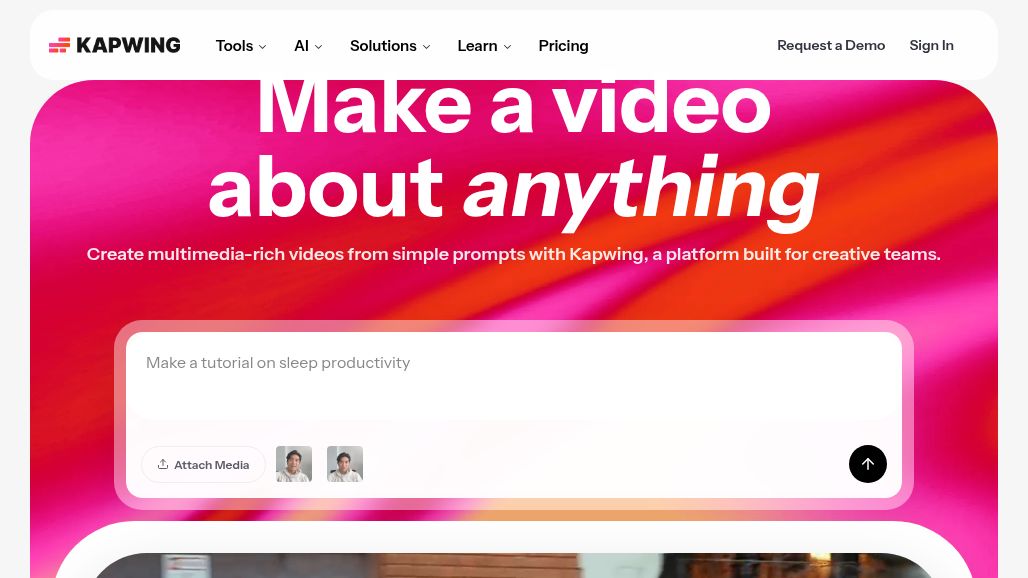Expand the Learn menu
The image size is (1028, 578).
coord(484,46)
